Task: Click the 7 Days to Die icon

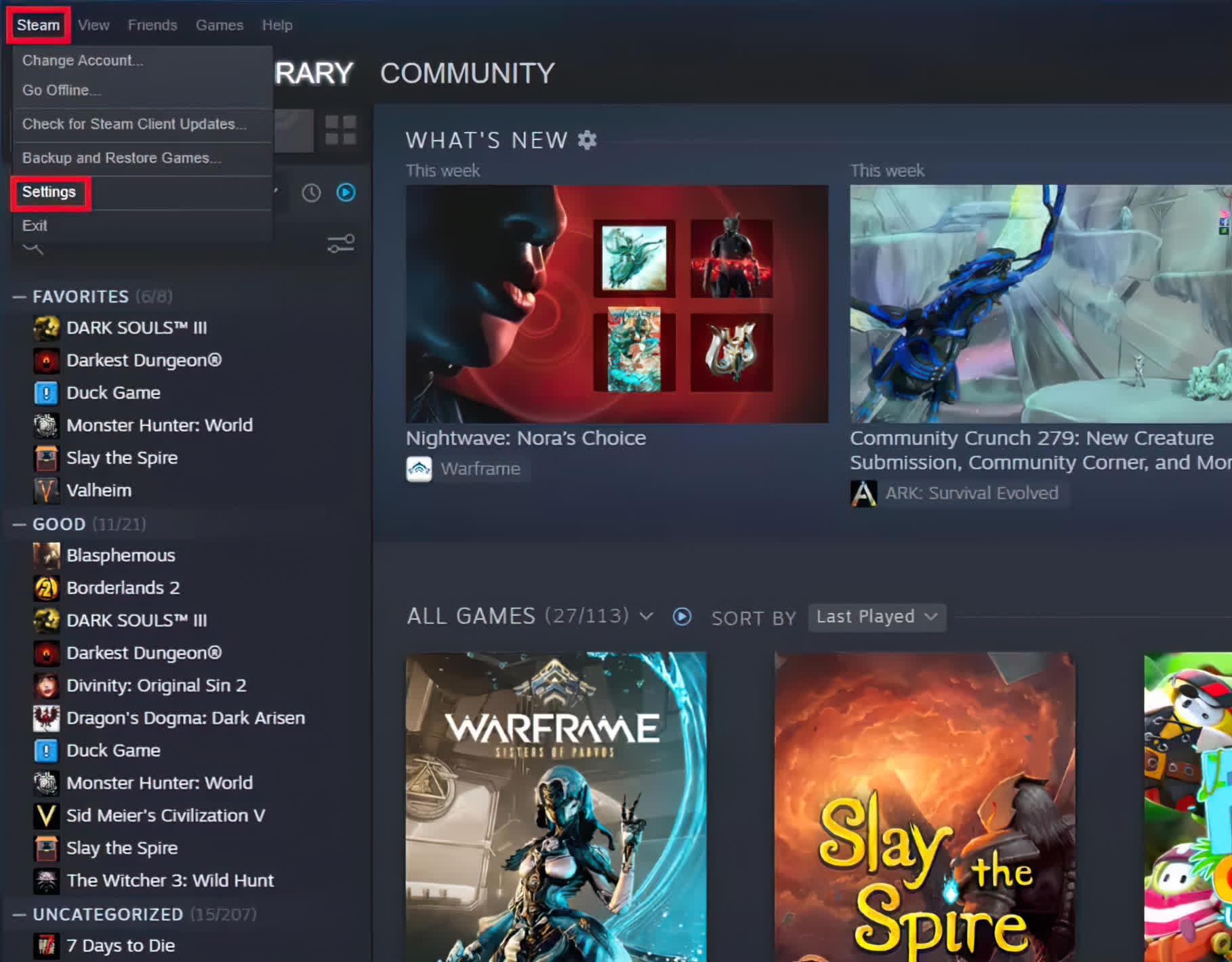Action: (x=46, y=946)
